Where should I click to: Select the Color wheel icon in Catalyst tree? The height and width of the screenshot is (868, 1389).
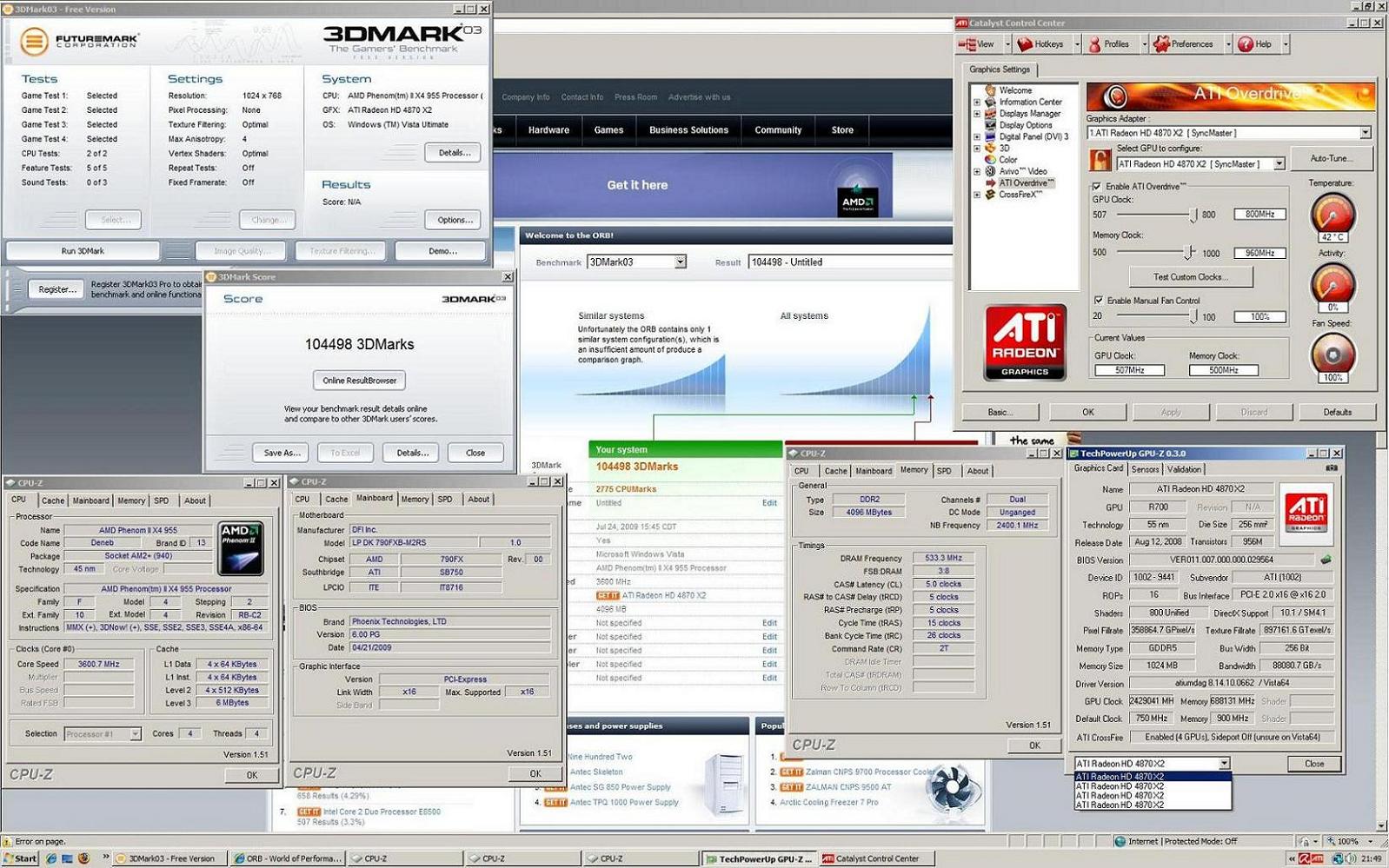(x=990, y=160)
